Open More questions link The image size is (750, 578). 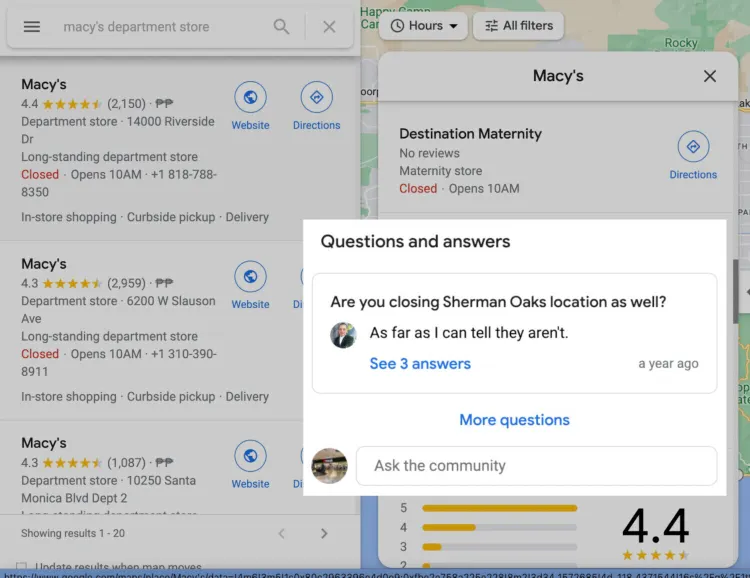(x=514, y=420)
